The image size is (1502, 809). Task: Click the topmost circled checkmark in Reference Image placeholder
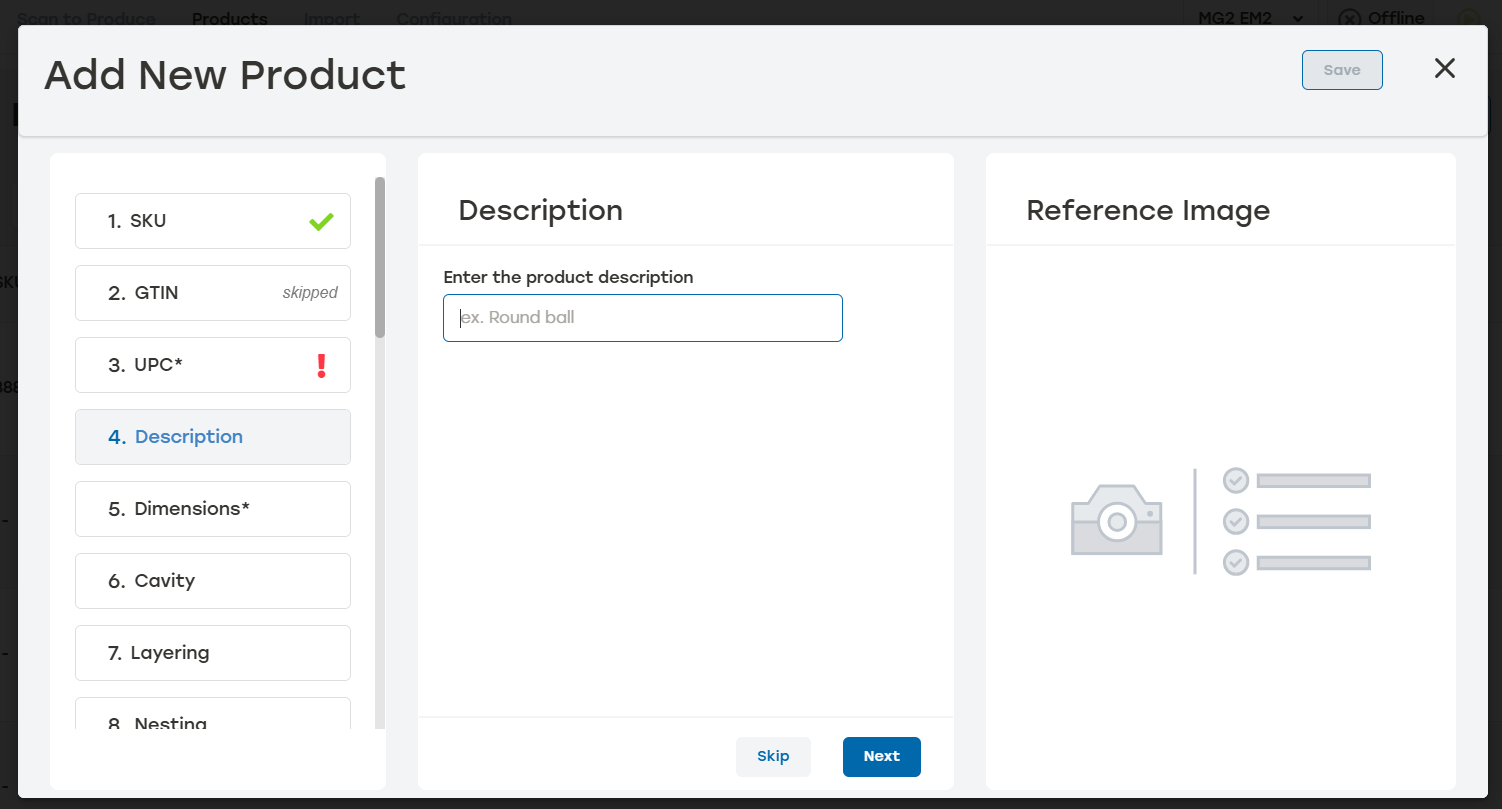point(1234,479)
